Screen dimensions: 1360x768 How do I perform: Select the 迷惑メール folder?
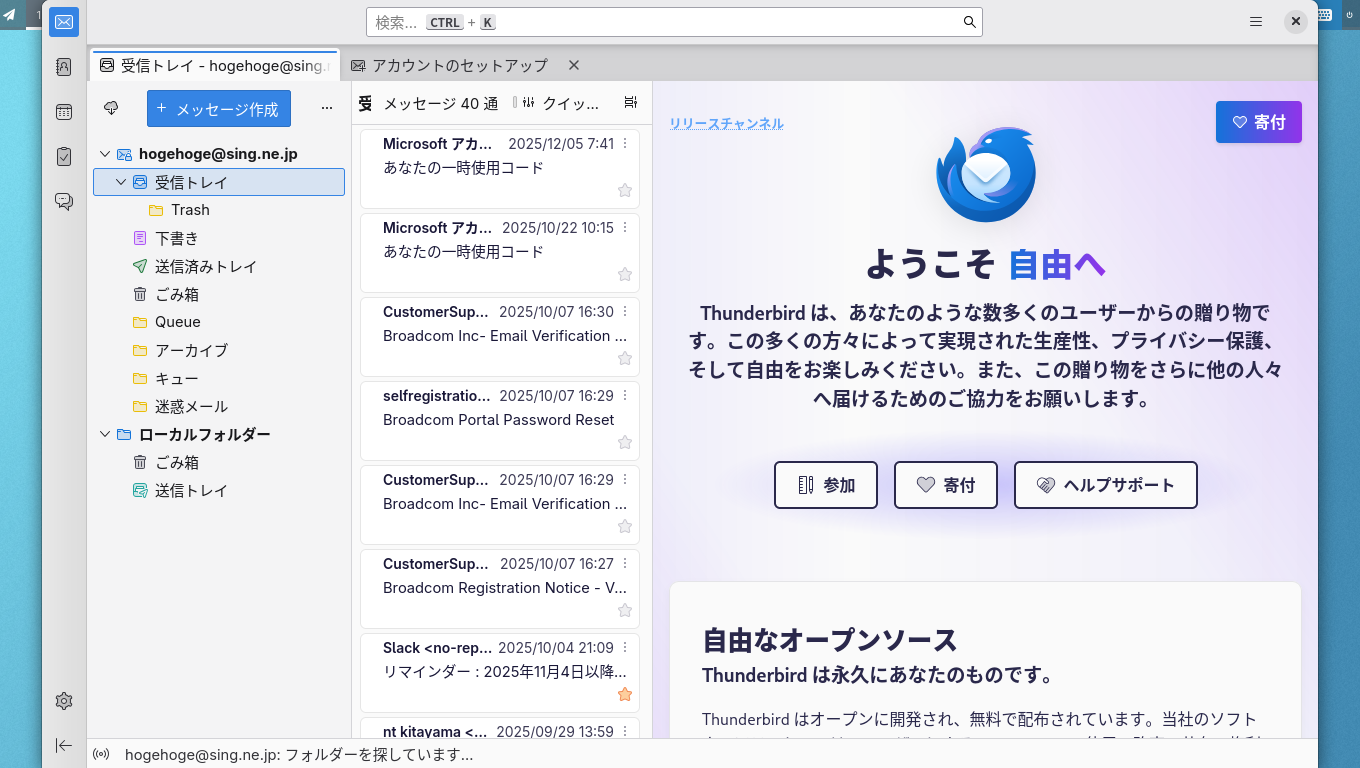point(219,406)
